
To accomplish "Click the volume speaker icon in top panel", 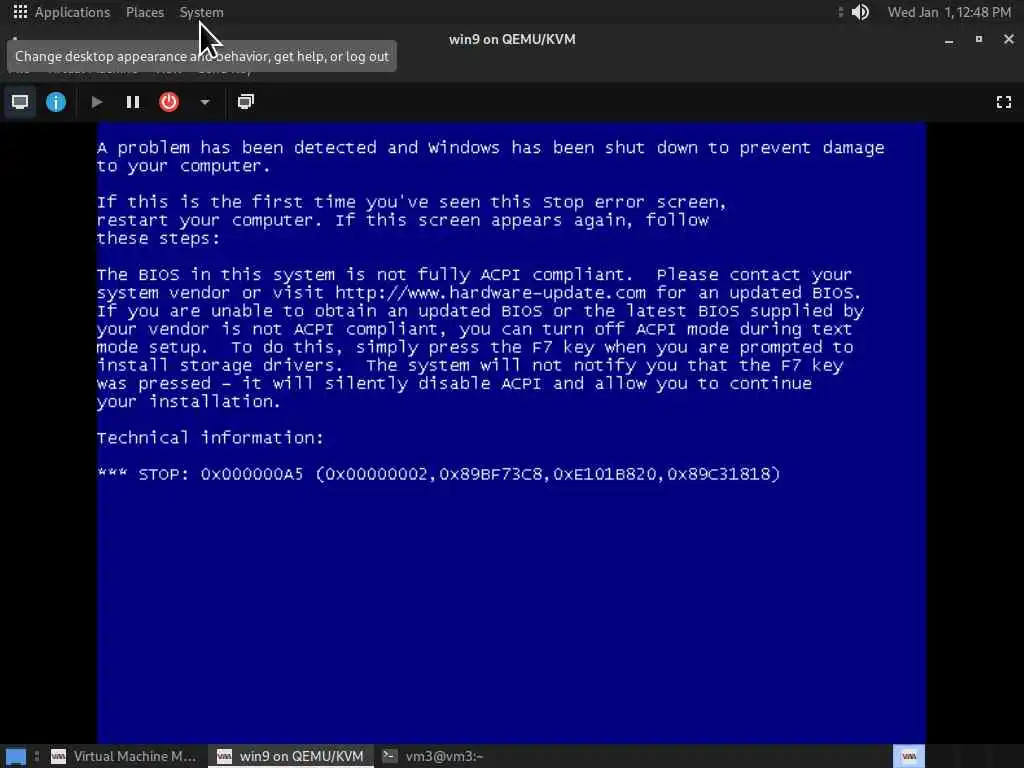I will (860, 12).
